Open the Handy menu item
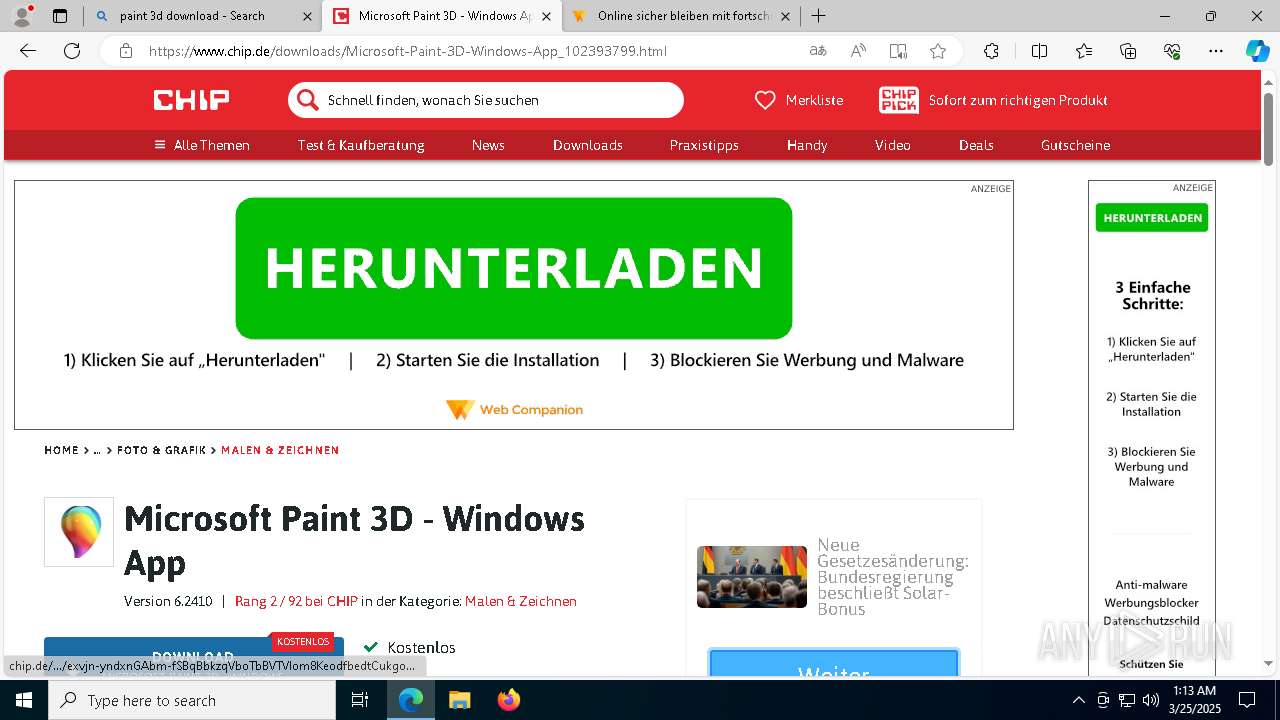1280x720 pixels. coord(807,145)
